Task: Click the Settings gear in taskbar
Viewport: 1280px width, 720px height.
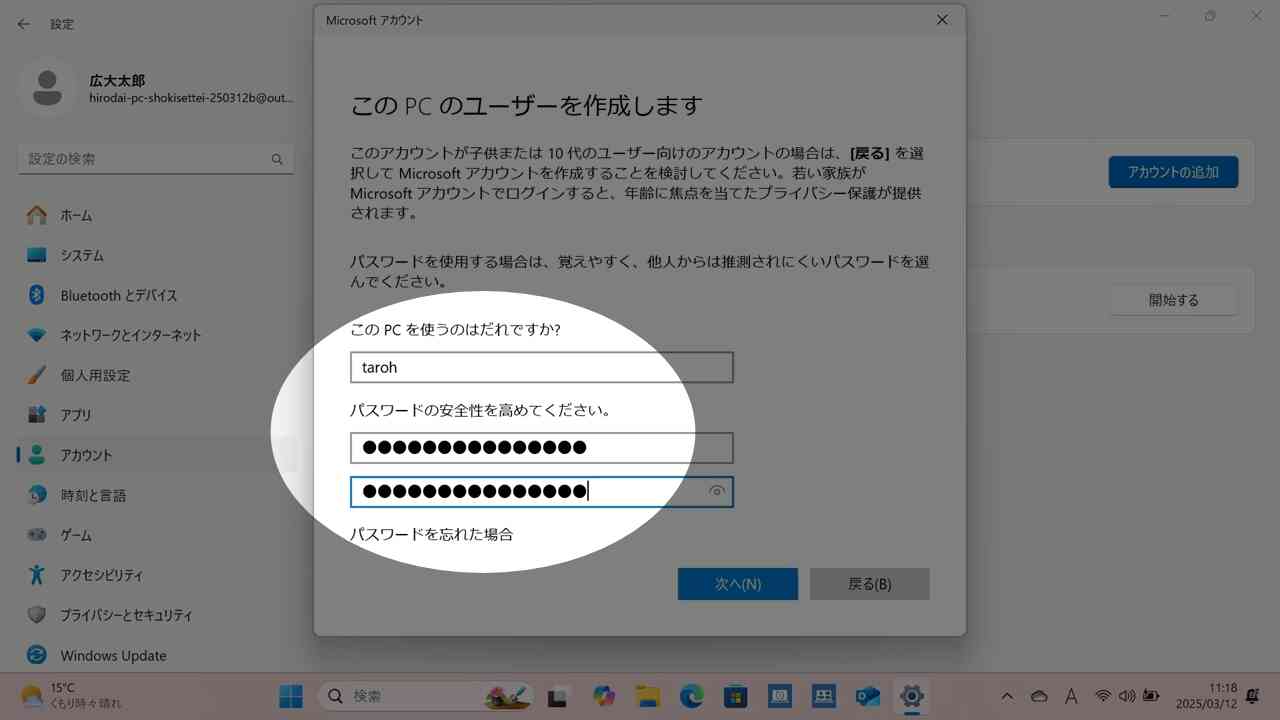Action: 911,696
